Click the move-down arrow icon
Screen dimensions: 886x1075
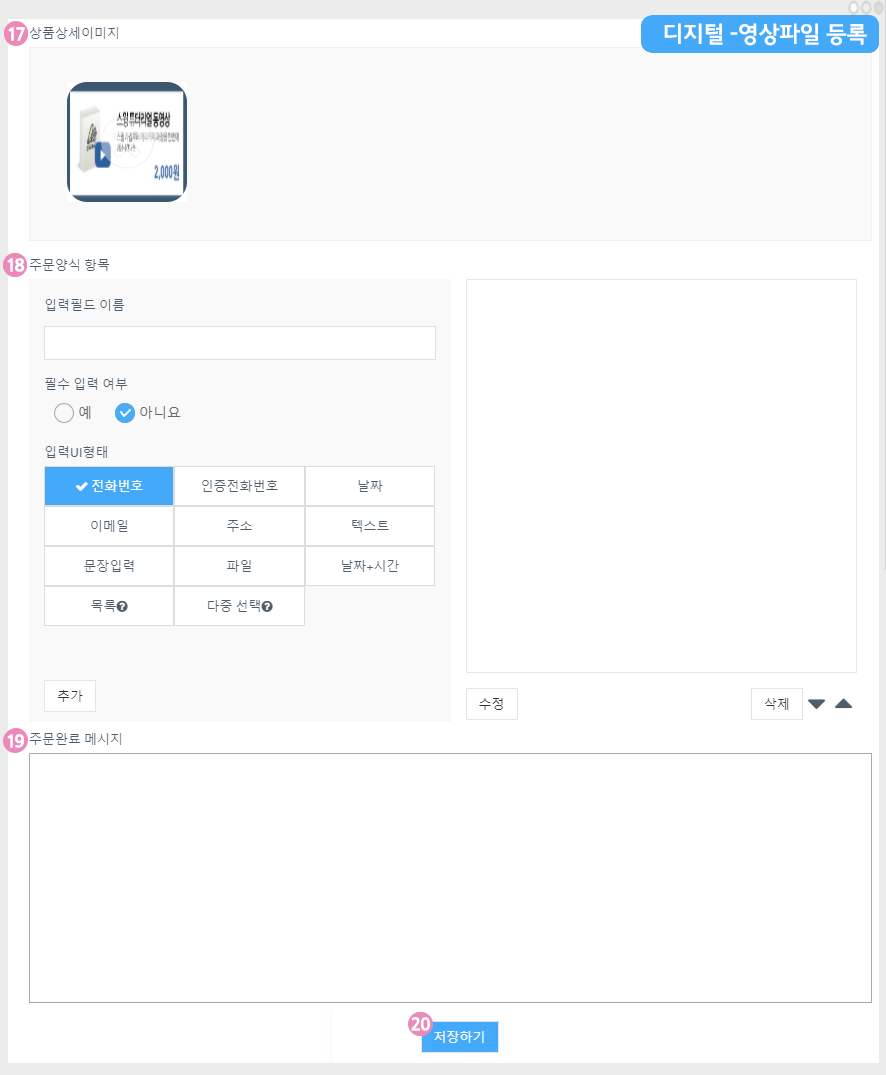click(816, 704)
